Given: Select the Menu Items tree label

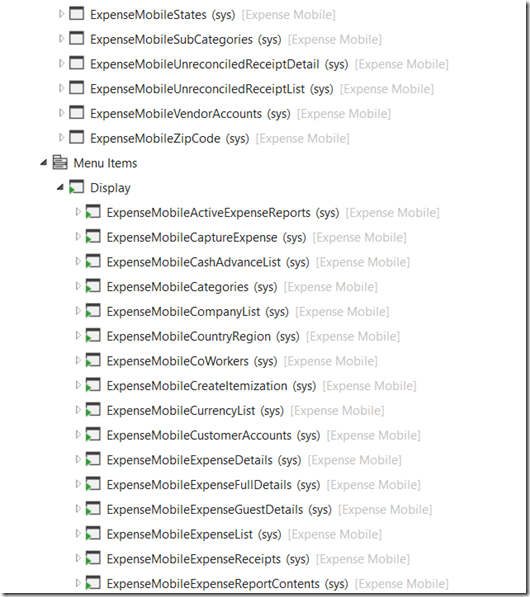Looking at the screenshot, I should [x=105, y=163].
